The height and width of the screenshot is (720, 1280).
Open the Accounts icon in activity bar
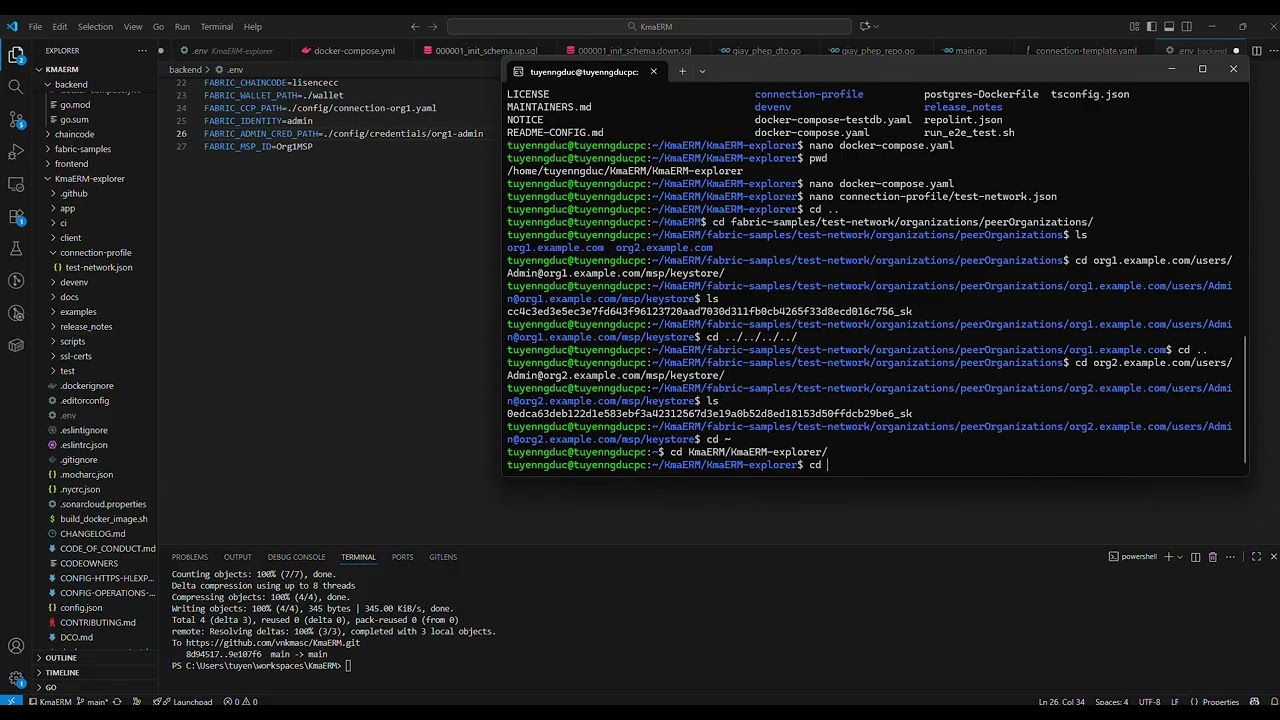tap(16, 646)
